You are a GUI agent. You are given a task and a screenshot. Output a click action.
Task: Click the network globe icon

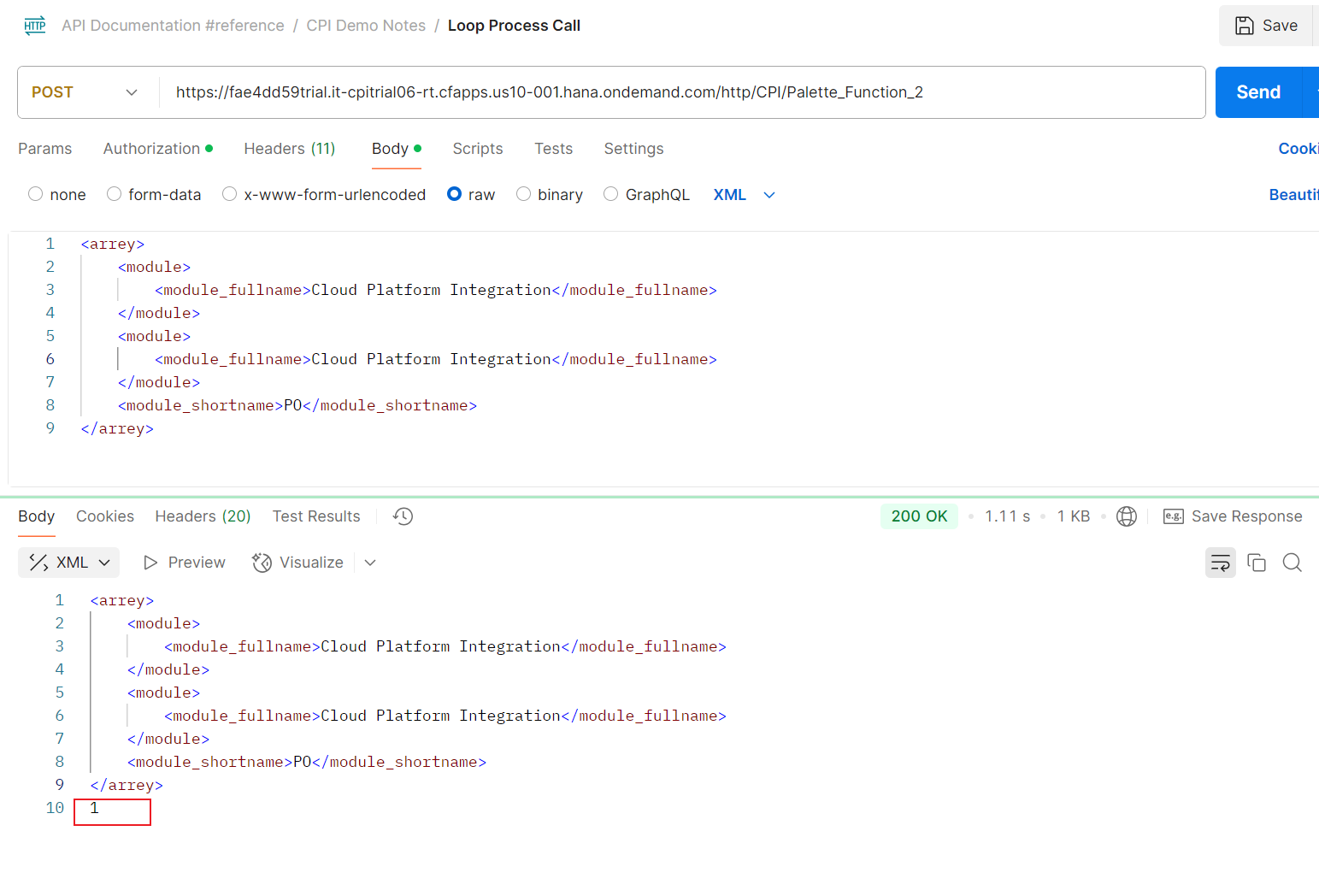1127,516
